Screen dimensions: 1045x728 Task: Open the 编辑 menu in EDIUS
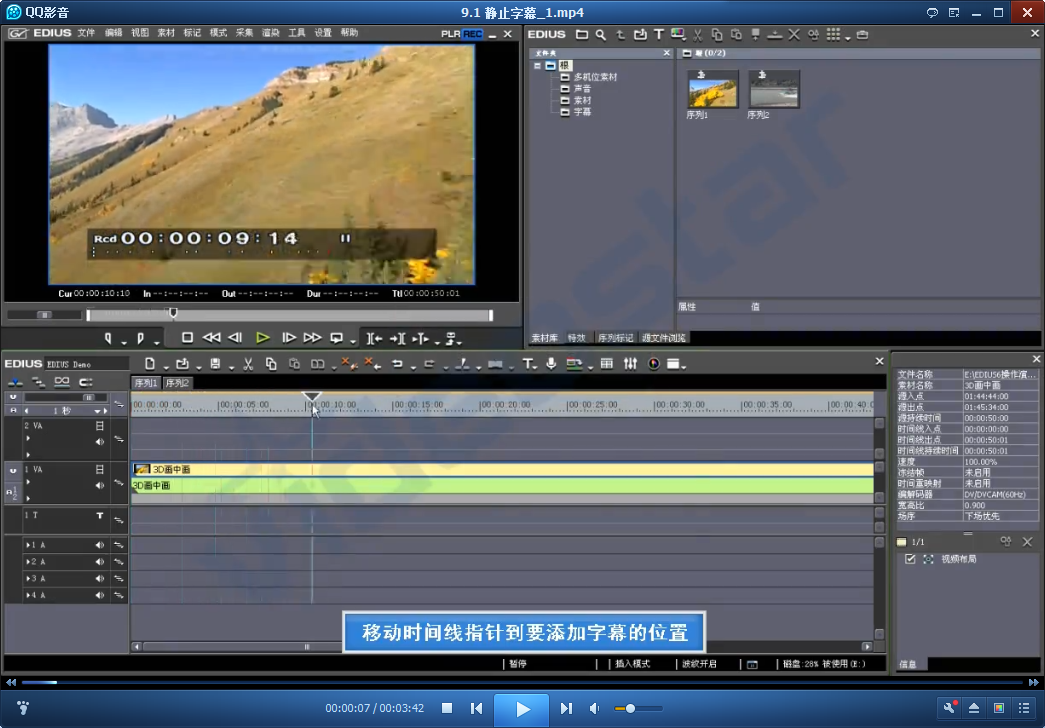(x=113, y=33)
